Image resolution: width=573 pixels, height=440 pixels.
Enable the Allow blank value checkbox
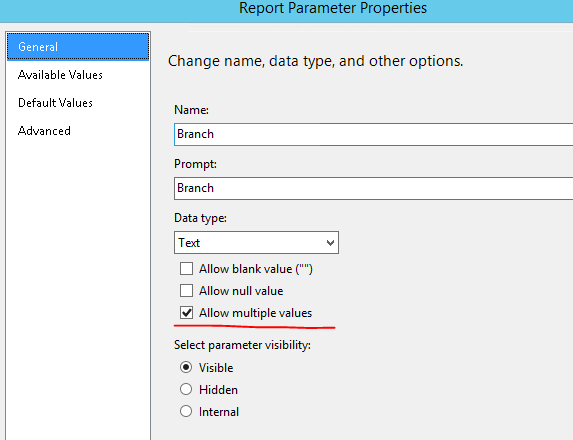pyautogui.click(x=186, y=269)
